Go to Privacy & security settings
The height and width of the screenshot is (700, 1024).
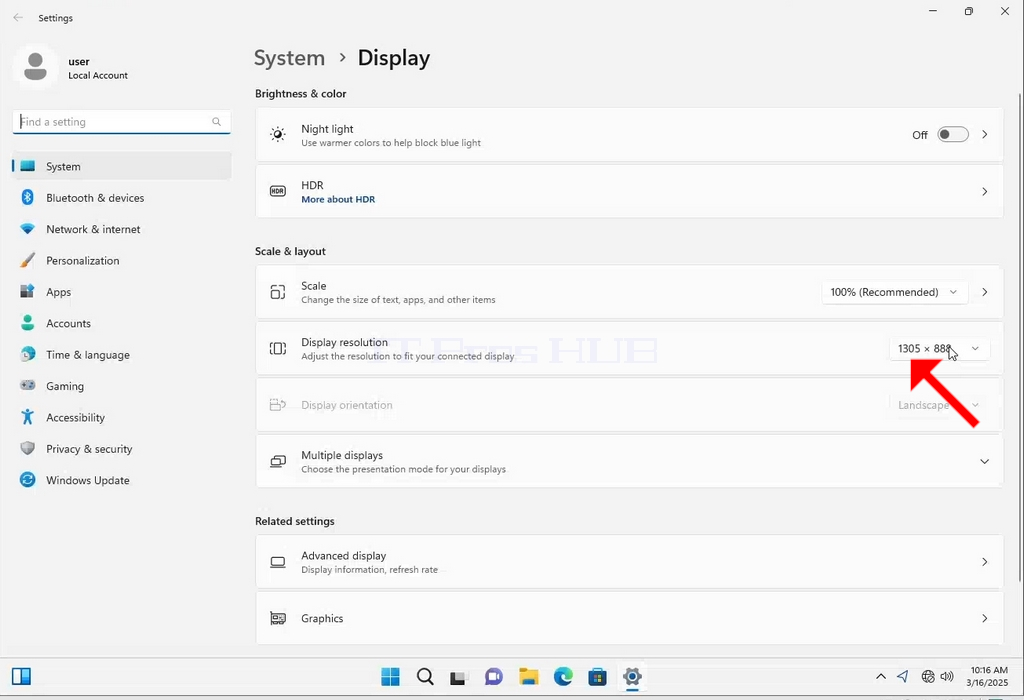click(x=121, y=449)
